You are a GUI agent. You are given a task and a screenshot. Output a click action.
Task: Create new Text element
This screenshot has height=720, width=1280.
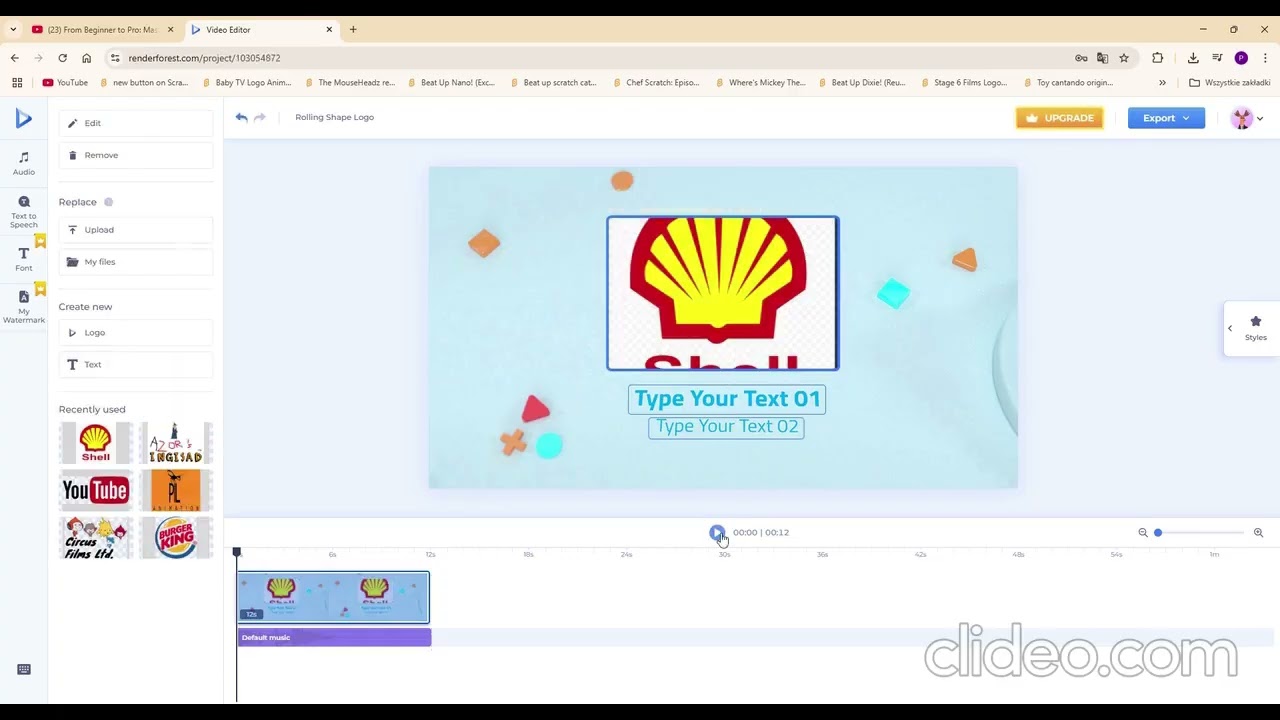136,364
